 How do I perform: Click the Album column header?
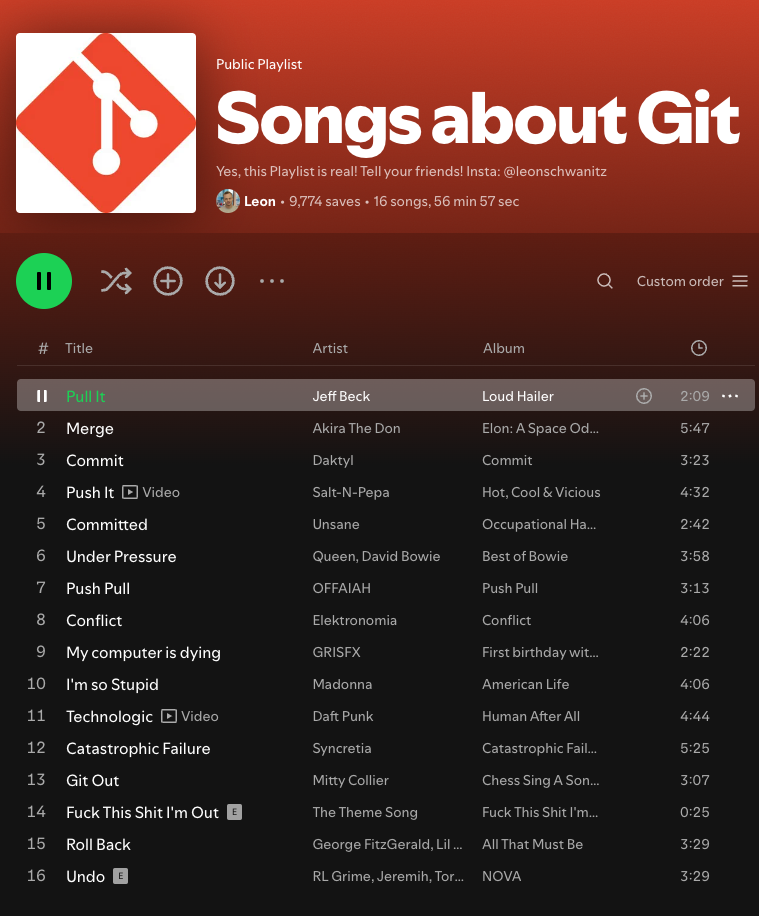504,348
